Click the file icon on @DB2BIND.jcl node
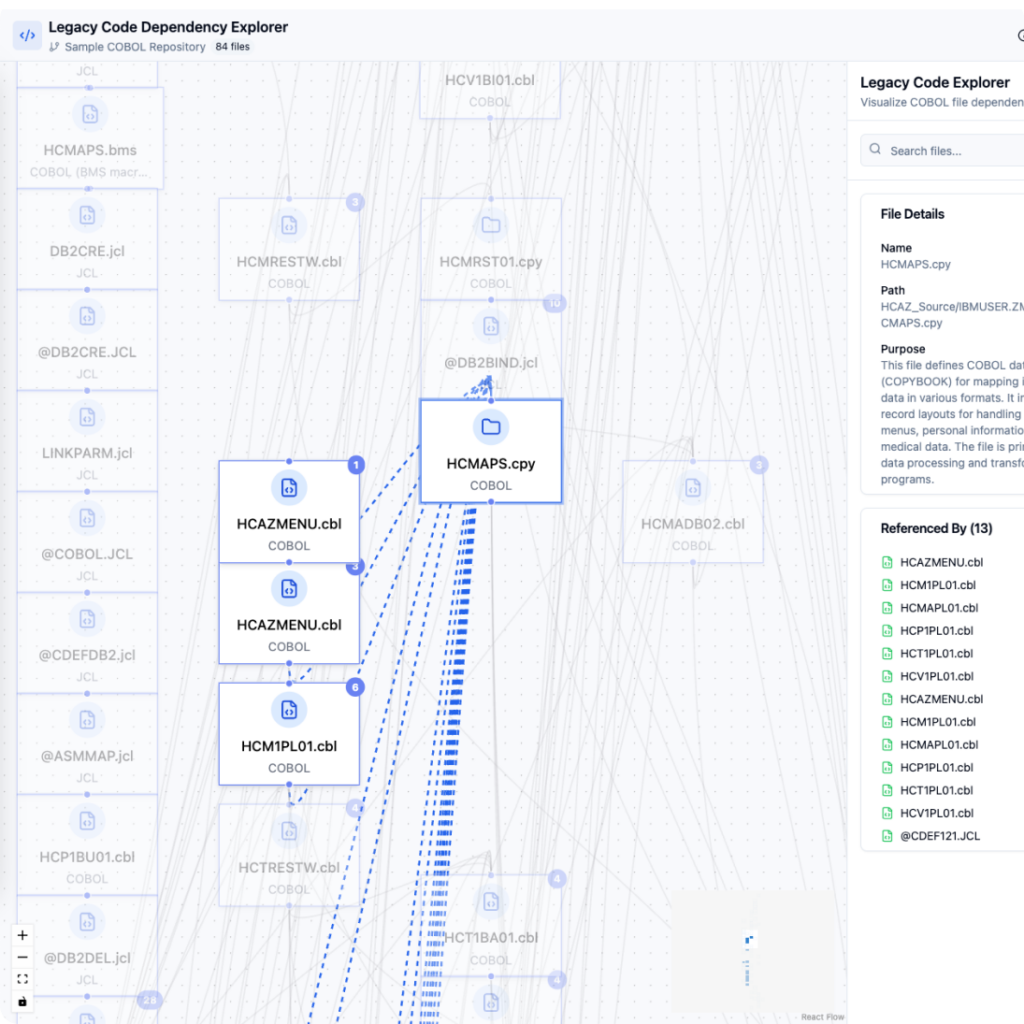Image resolution: width=1024 pixels, height=1024 pixels. coord(491,327)
